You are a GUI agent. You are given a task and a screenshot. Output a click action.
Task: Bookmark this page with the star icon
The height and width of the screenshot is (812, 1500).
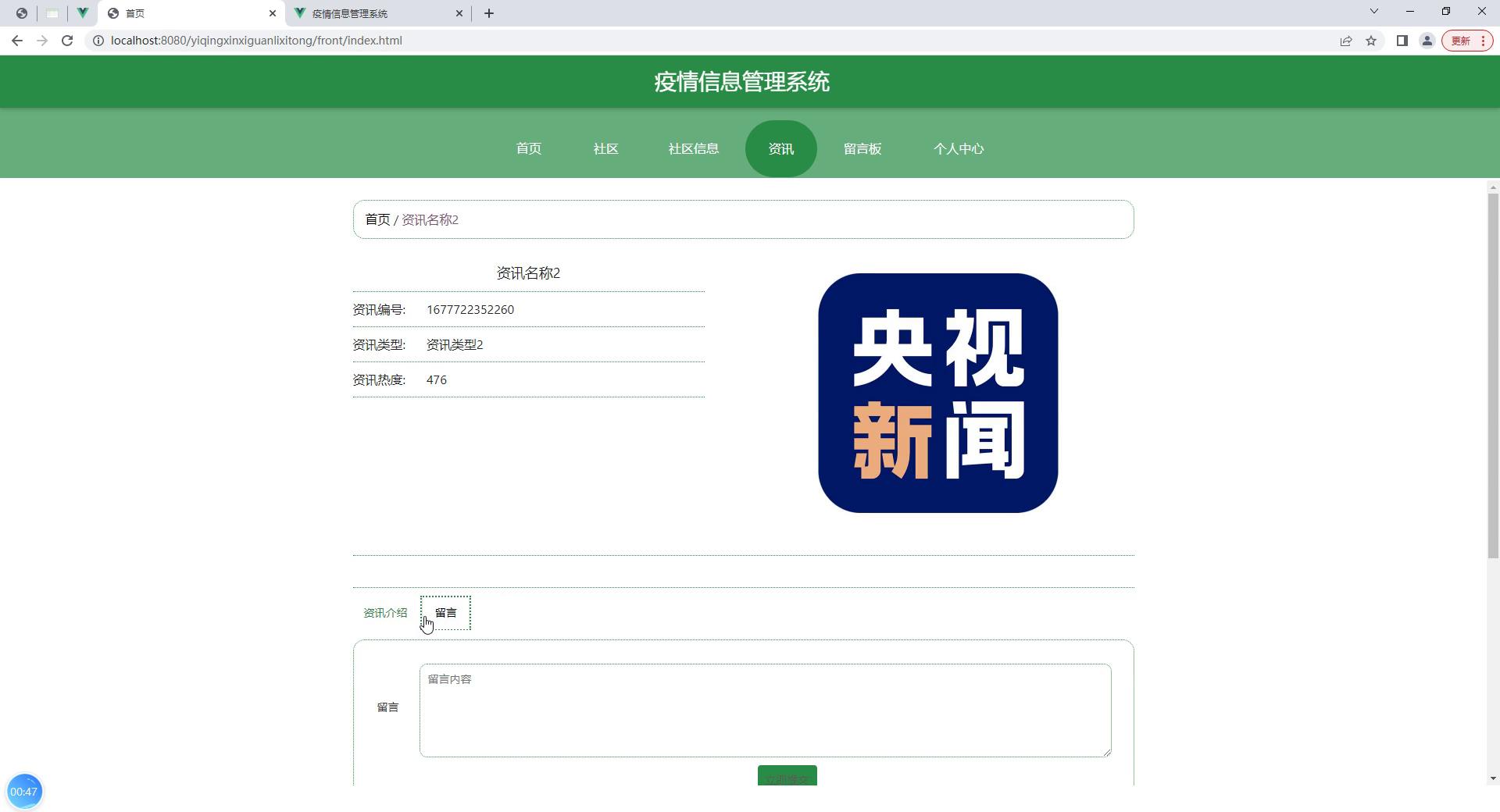point(1371,41)
